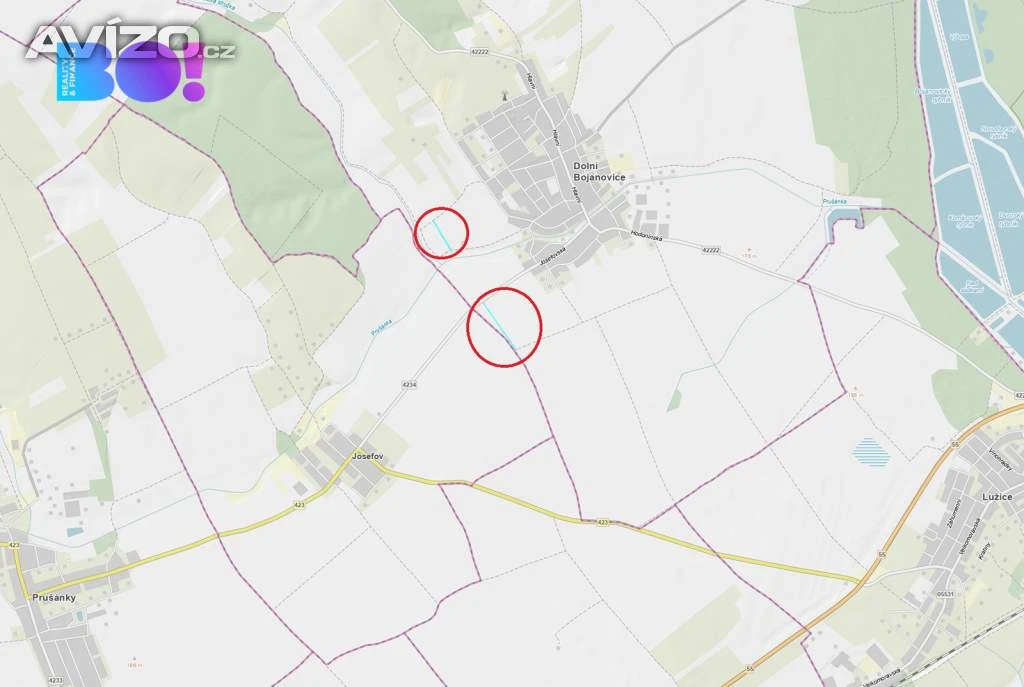Click the transmitter tower icon near Dolní Bojanovice
Image resolution: width=1024 pixels, height=687 pixels.
[x=504, y=97]
